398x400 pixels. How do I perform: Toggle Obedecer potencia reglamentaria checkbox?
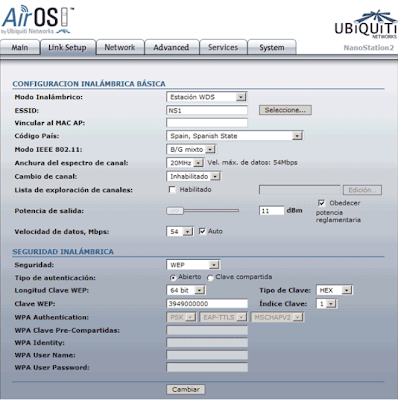click(x=321, y=203)
